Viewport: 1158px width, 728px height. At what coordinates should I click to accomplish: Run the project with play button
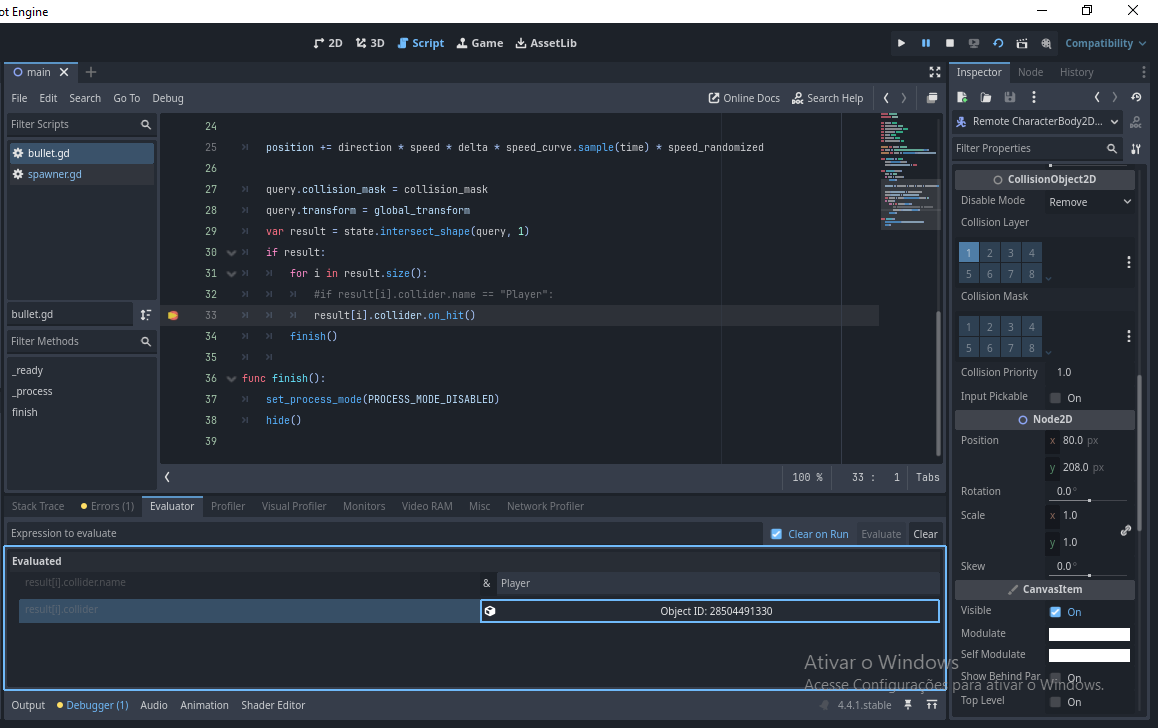click(x=901, y=44)
